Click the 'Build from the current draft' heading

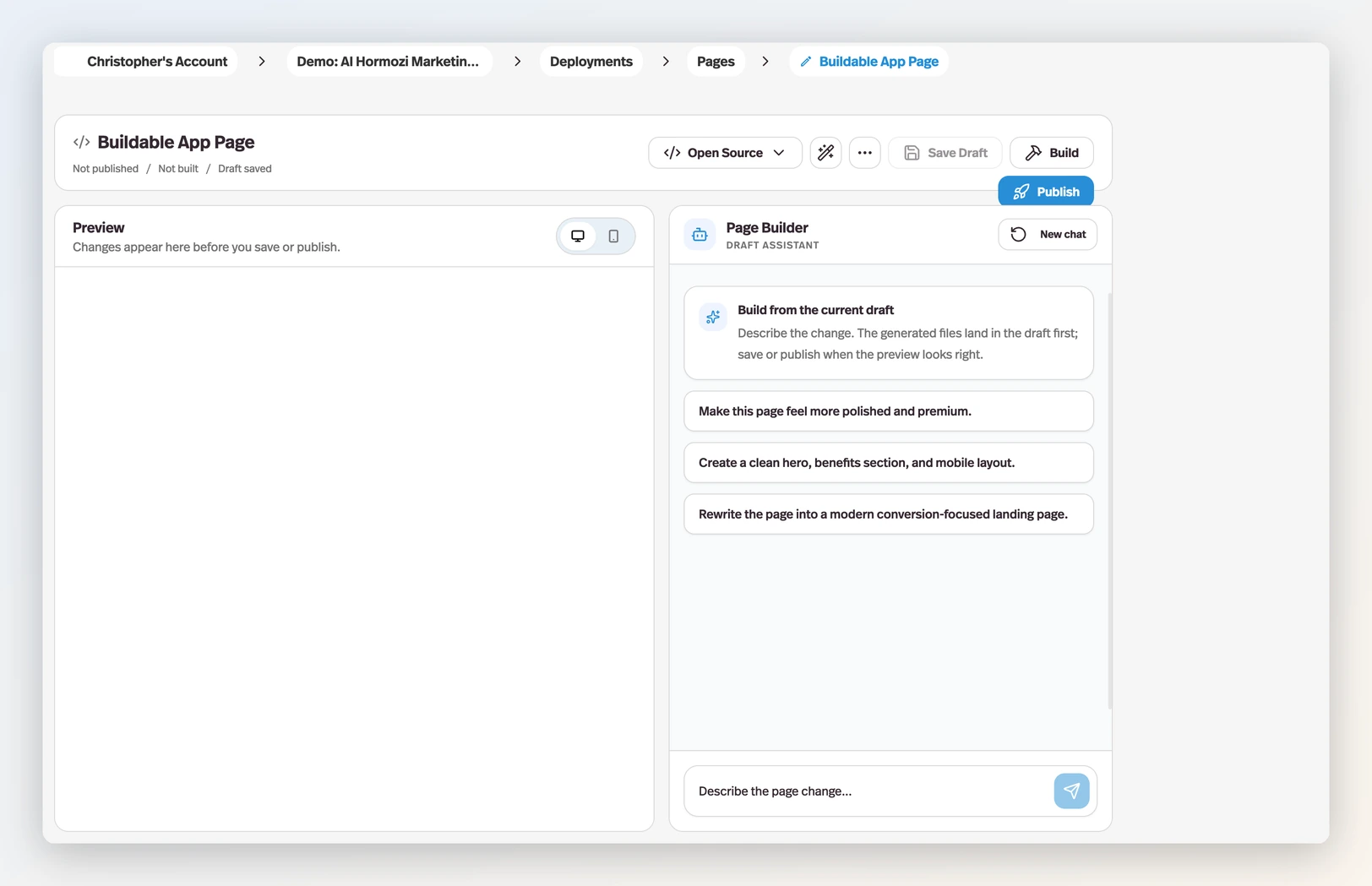[x=815, y=310]
